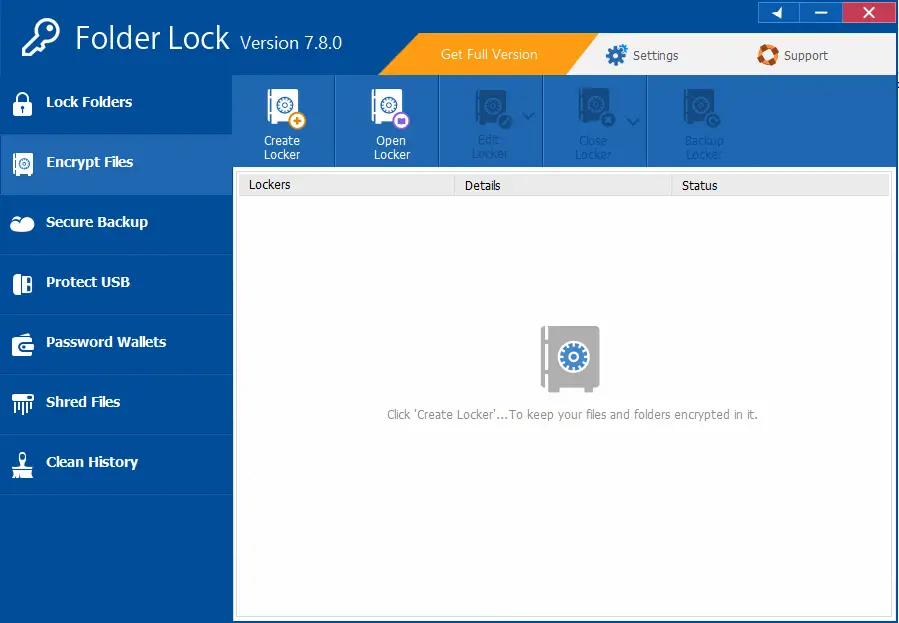Click the Get Full Version banner
Image resolution: width=899 pixels, height=623 pixels.
point(488,54)
